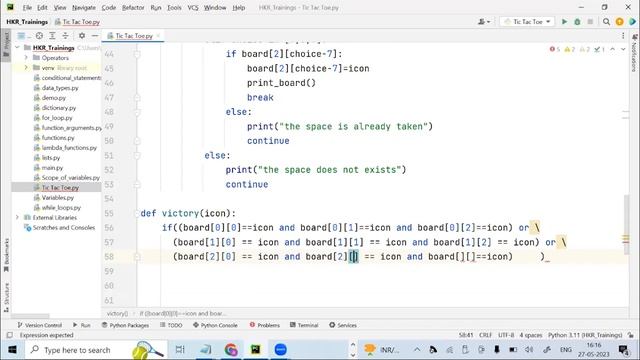Click Collapse All in Project panel

tap(65, 36)
